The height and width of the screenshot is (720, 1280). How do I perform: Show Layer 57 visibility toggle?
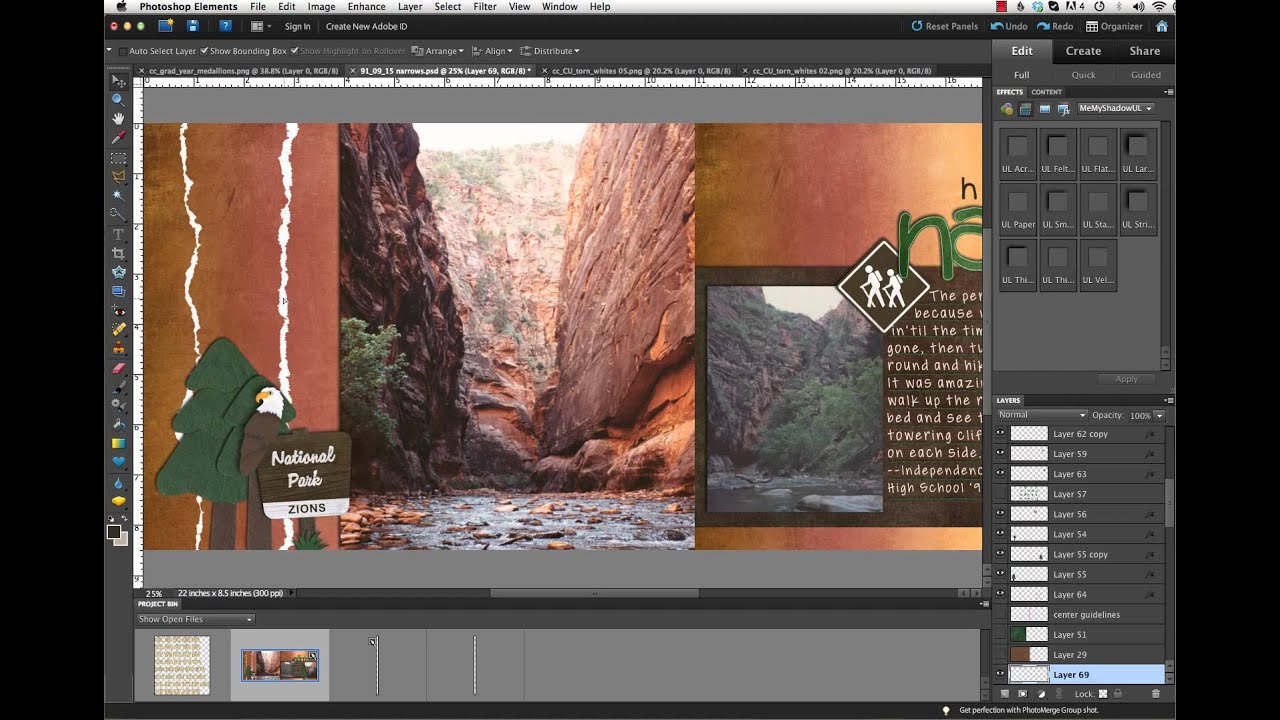tap(1000, 493)
